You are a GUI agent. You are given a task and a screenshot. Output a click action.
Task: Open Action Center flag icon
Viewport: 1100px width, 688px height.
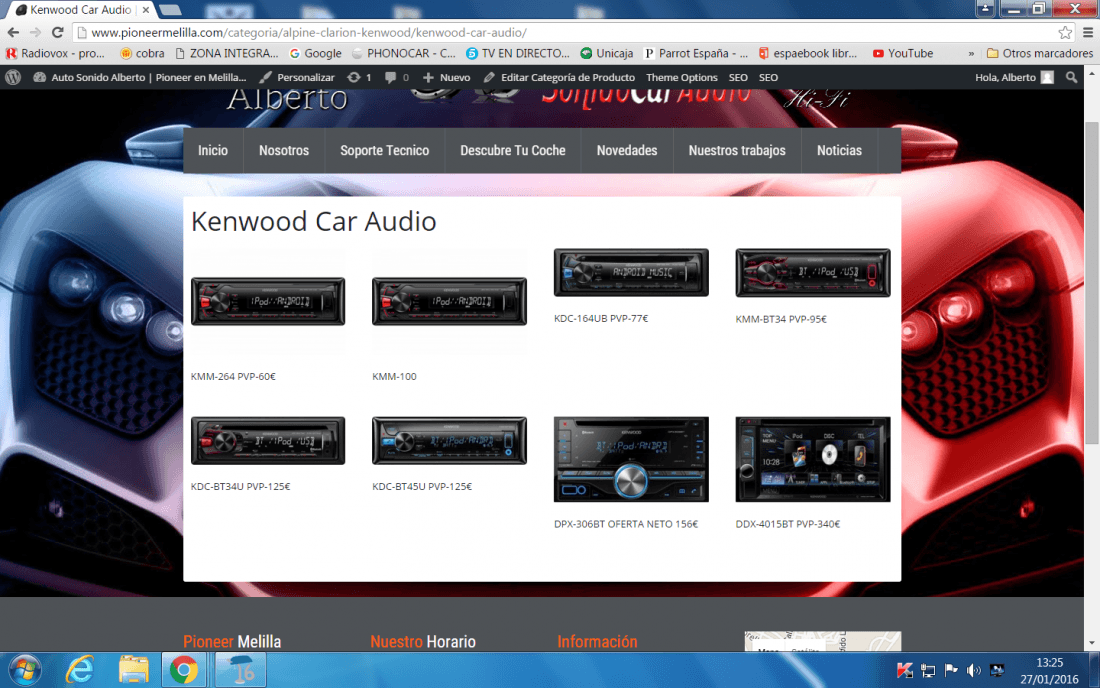[951, 670]
